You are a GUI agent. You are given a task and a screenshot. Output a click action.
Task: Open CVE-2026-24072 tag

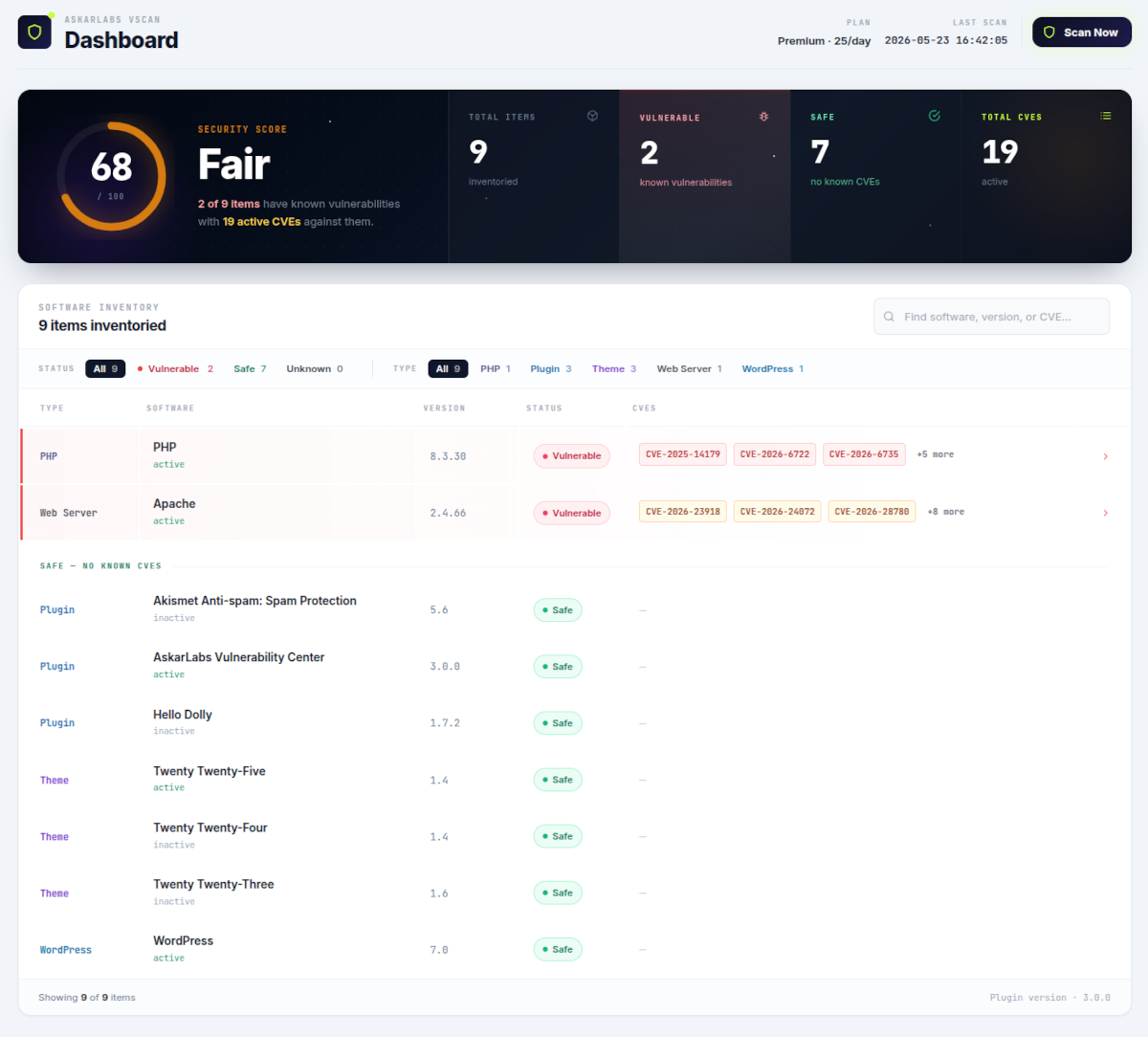[778, 512]
